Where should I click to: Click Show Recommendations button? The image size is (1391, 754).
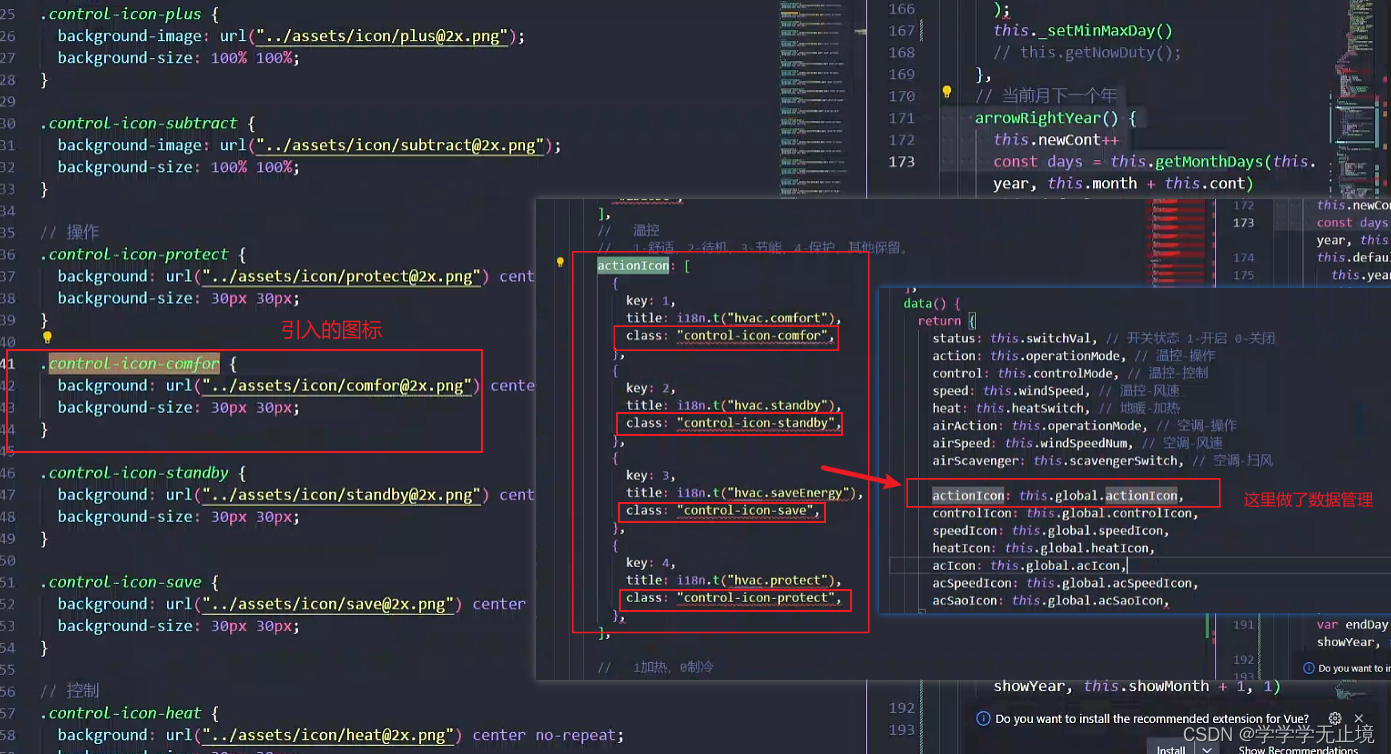1298,749
